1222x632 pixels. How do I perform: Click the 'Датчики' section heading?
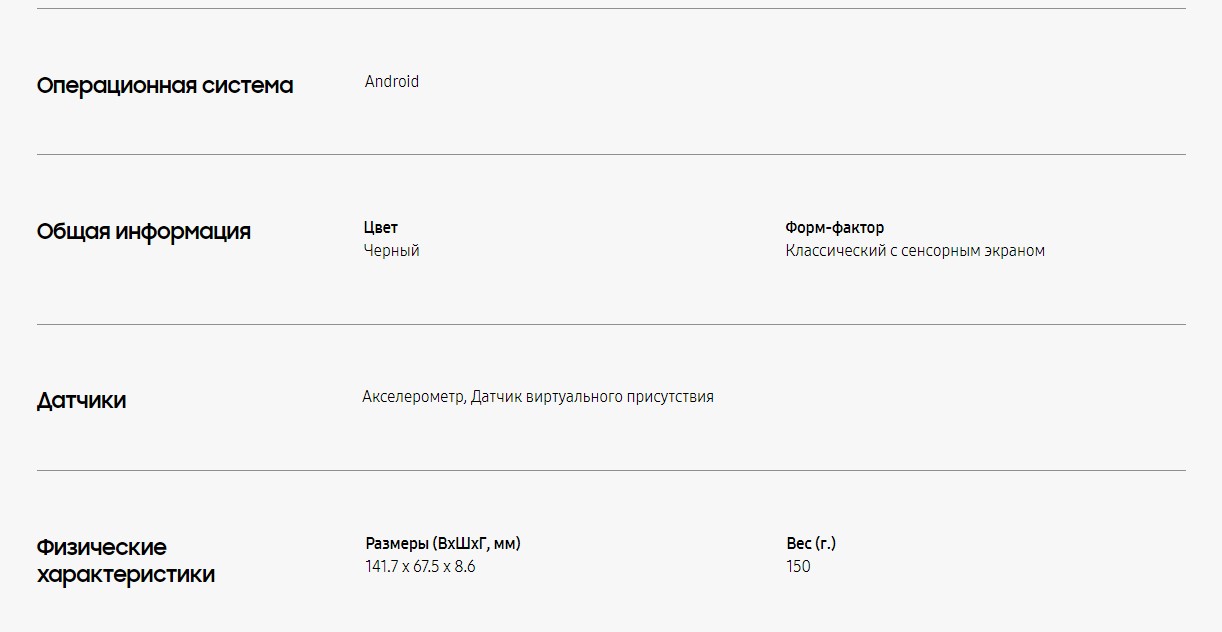81,401
